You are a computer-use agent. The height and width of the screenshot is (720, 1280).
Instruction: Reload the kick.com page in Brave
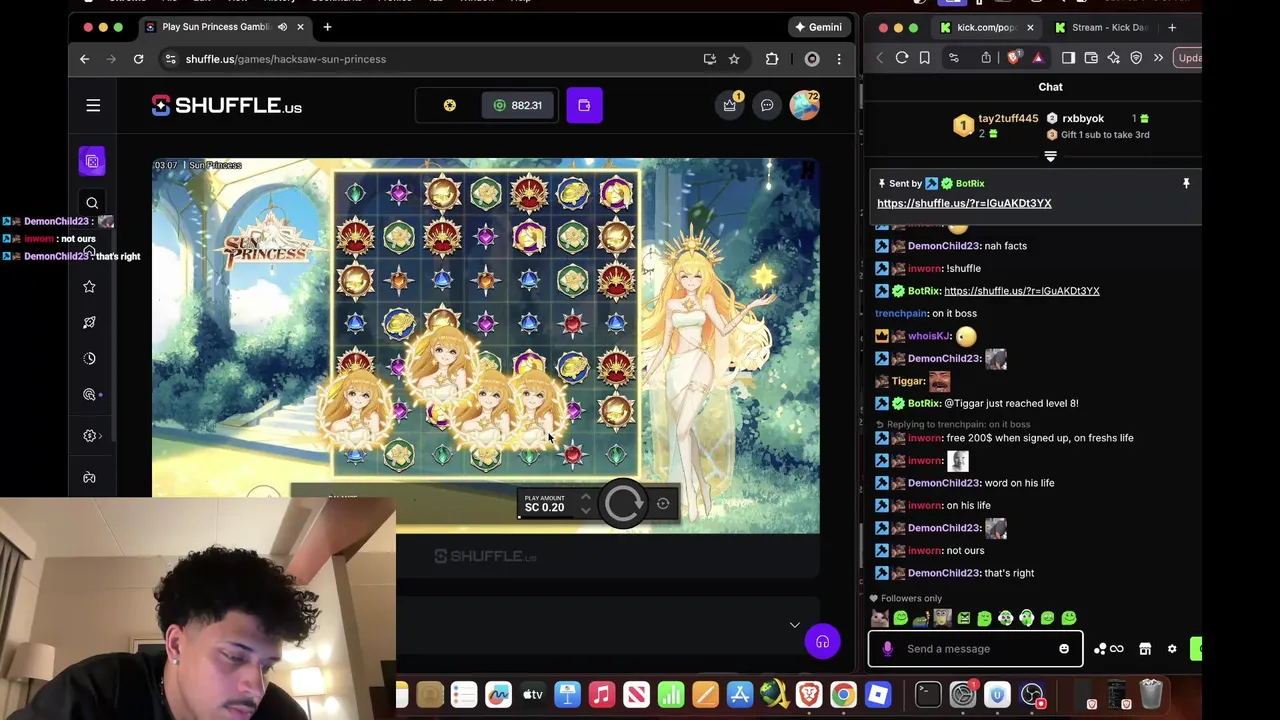(902, 58)
